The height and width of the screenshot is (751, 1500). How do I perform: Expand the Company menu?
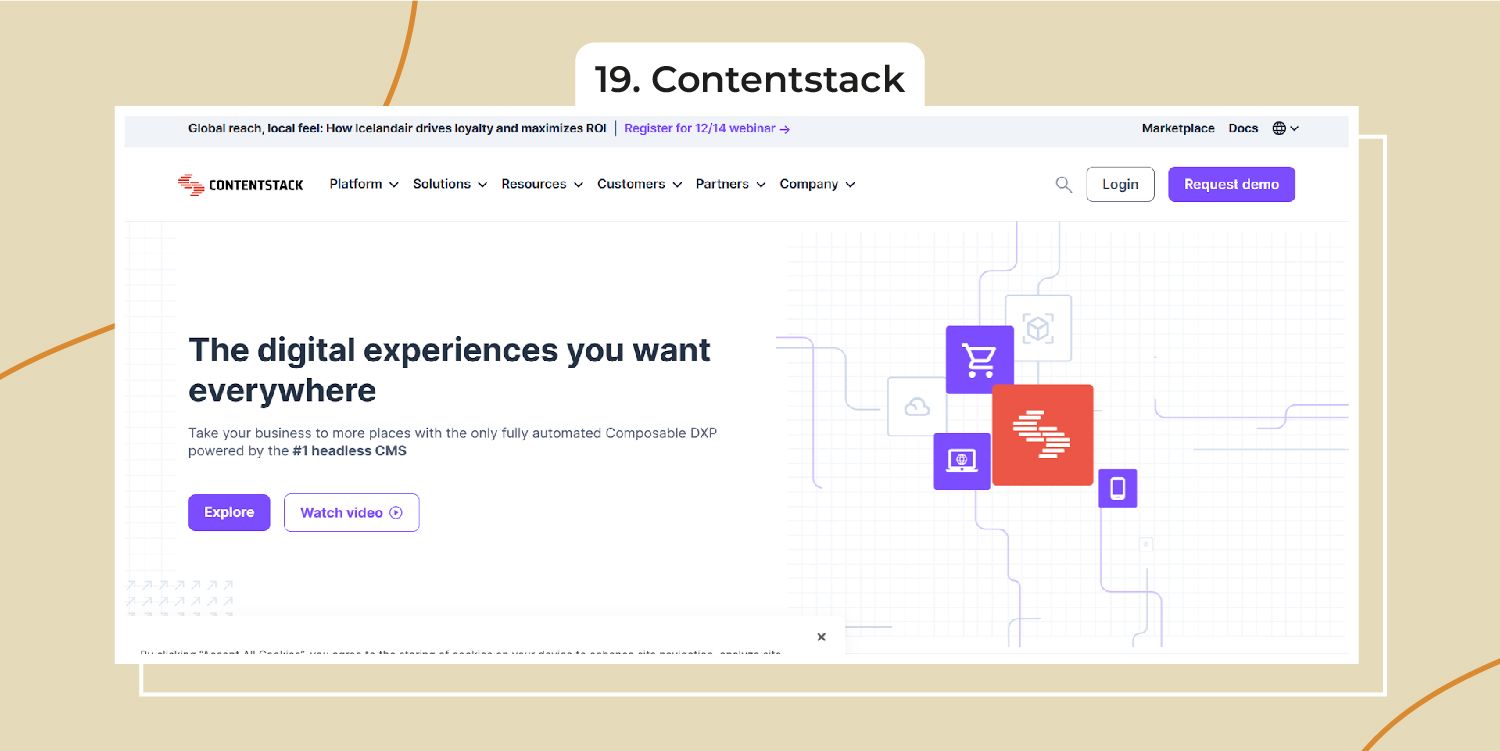818,184
